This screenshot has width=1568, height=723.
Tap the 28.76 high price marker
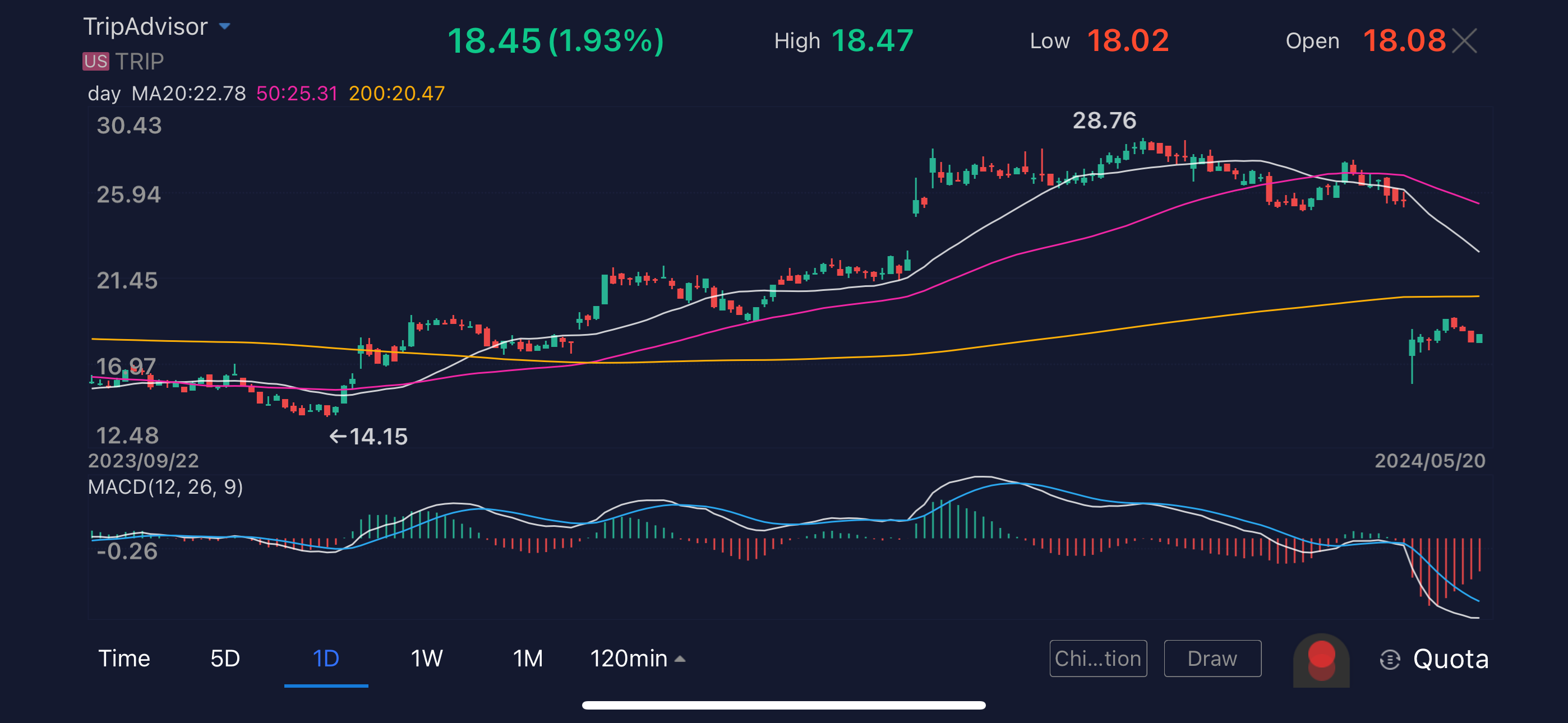tap(1104, 121)
